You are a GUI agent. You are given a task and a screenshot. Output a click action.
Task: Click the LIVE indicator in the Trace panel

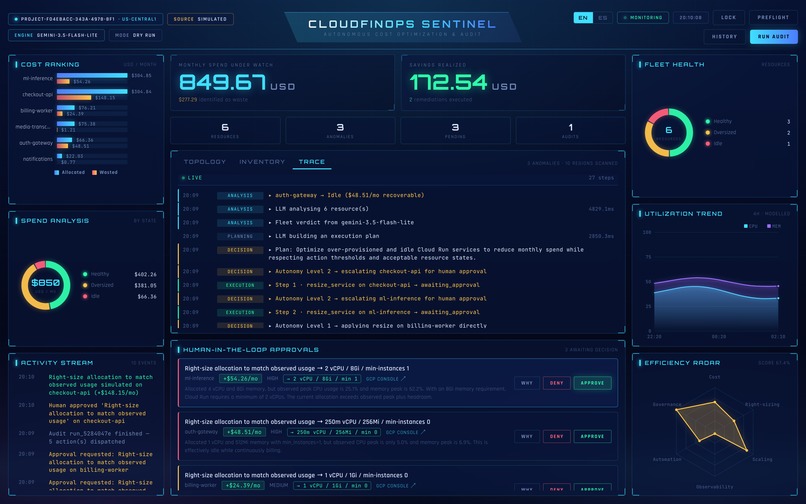pos(192,178)
